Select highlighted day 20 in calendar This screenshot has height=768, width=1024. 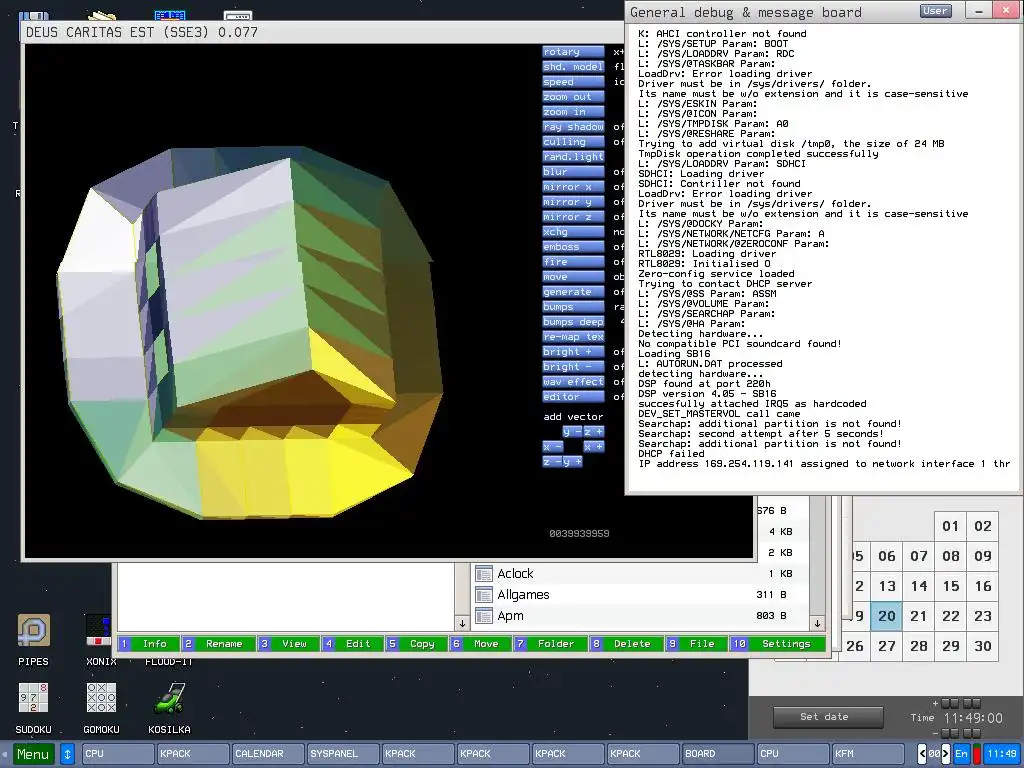pos(887,616)
